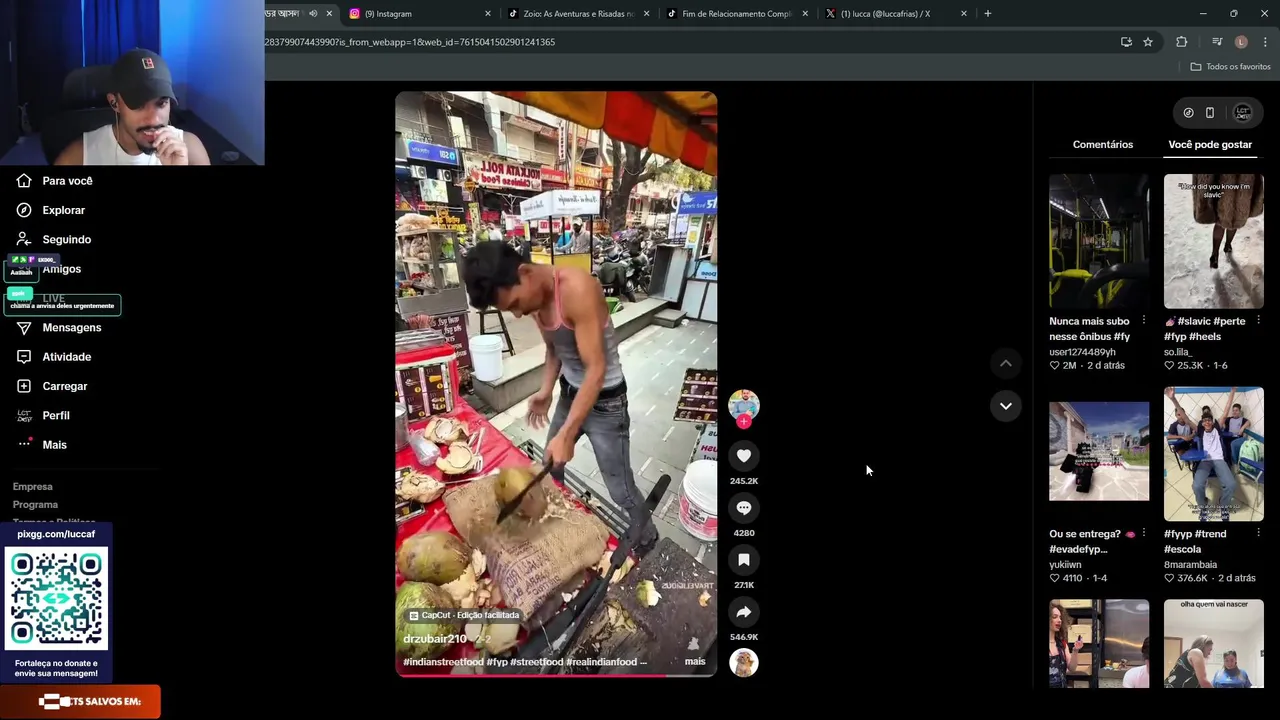Open the 'How did you know I'm slavic' thumbnail

[1214, 241]
